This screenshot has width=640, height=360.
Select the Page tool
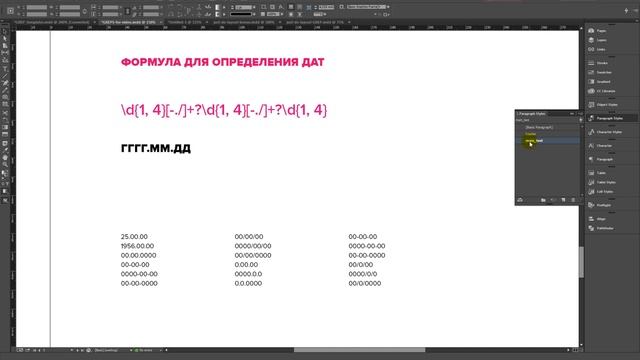click(5, 46)
